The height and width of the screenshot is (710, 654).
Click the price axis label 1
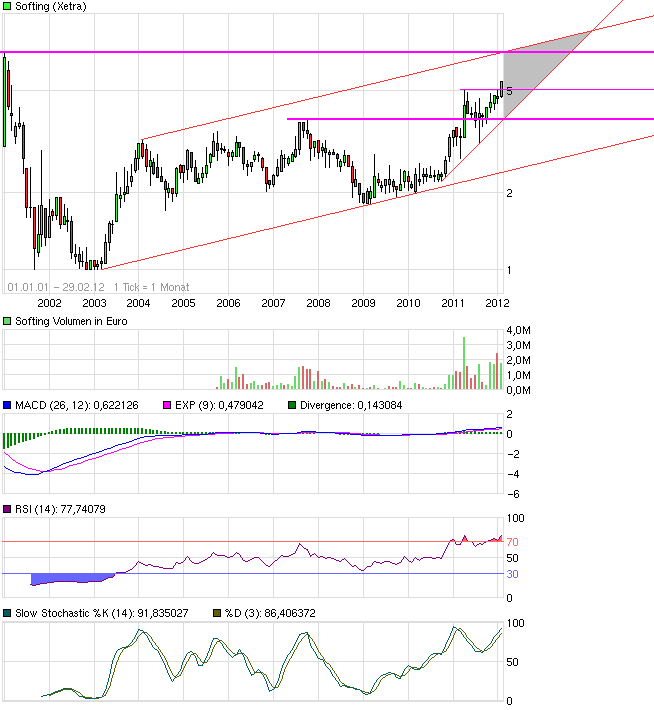coord(510,270)
